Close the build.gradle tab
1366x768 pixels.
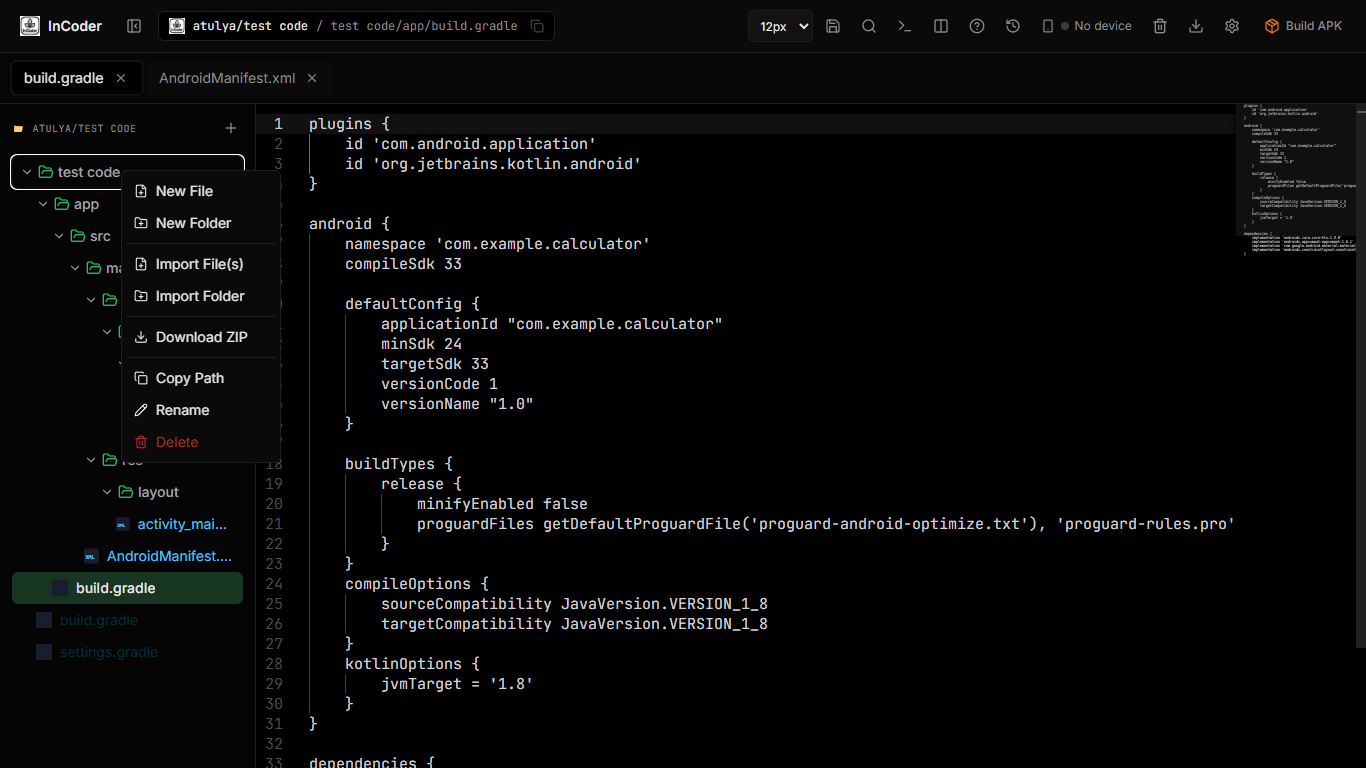pos(121,78)
